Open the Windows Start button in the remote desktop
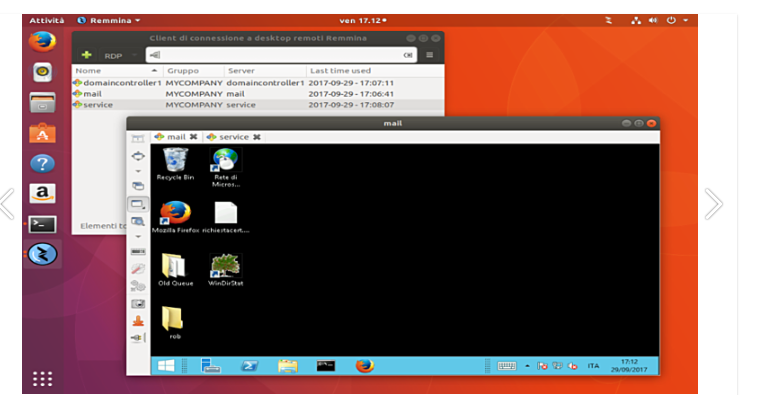Image resolution: width=767 pixels, height=395 pixels. coord(166,366)
